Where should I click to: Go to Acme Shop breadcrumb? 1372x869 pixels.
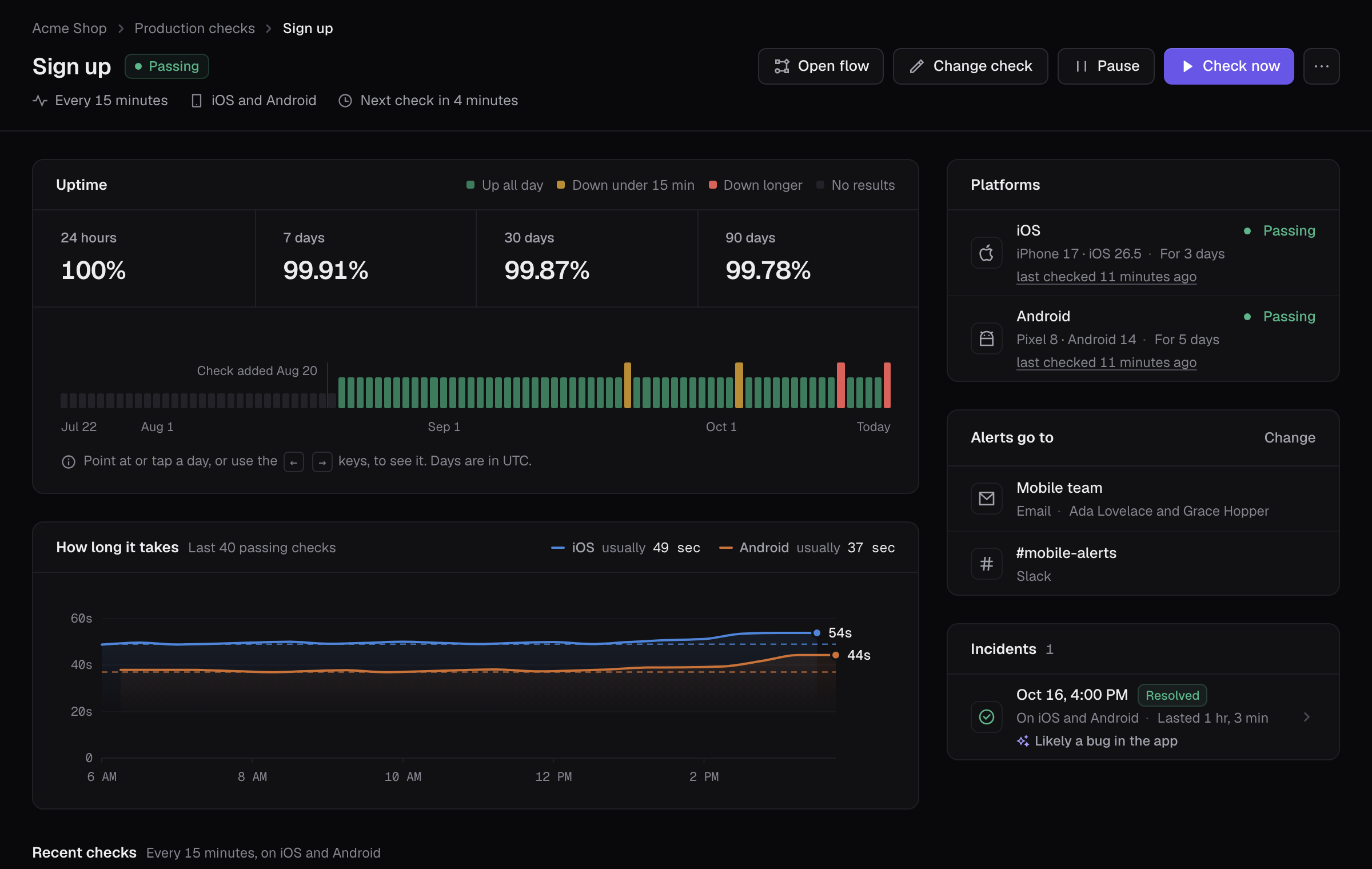(69, 28)
